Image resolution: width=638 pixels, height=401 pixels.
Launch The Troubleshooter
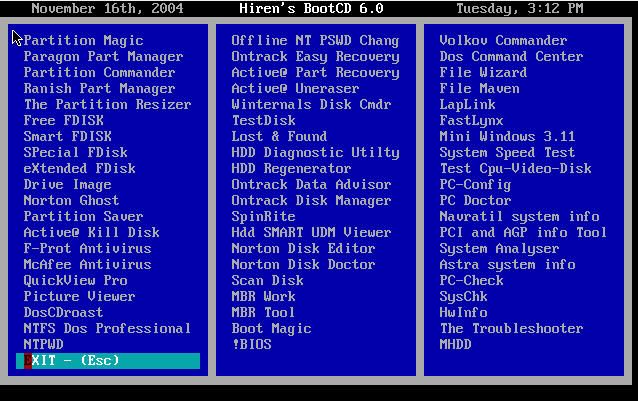[511, 328]
